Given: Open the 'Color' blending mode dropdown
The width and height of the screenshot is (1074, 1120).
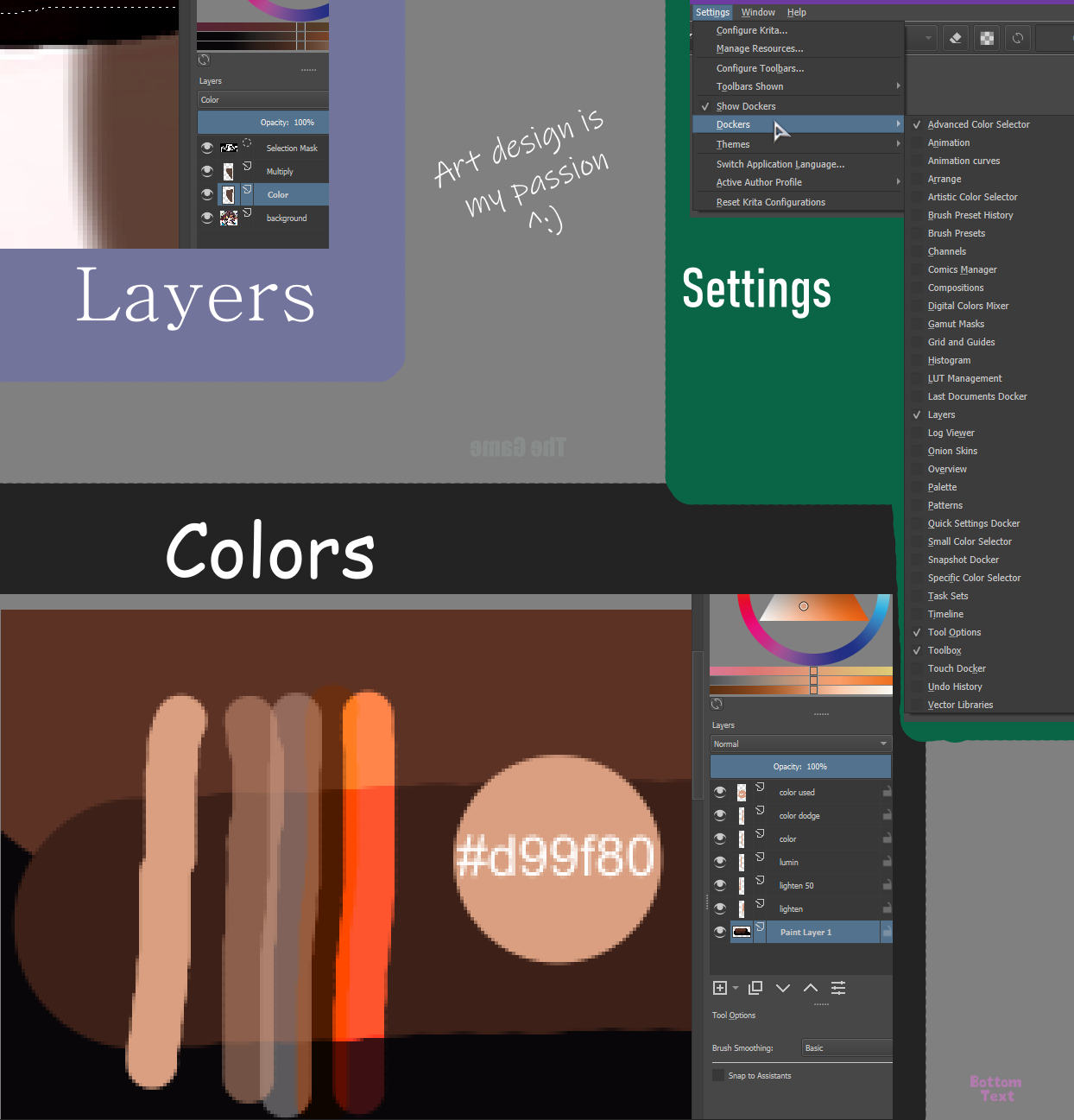Looking at the screenshot, I should point(263,99).
